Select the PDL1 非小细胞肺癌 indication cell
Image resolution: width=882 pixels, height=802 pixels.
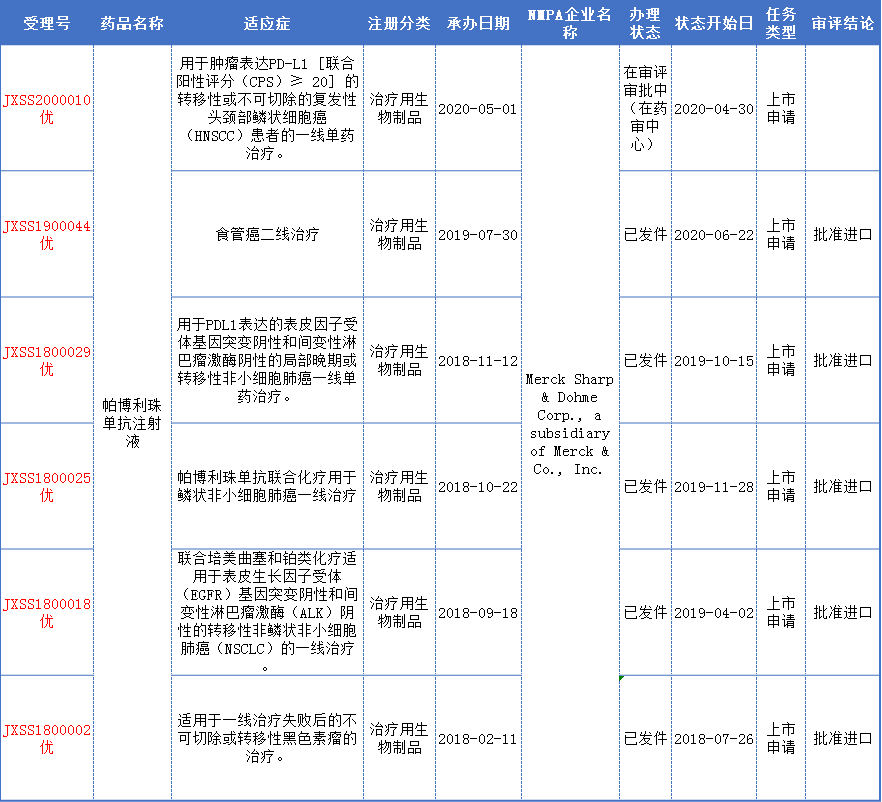267,360
